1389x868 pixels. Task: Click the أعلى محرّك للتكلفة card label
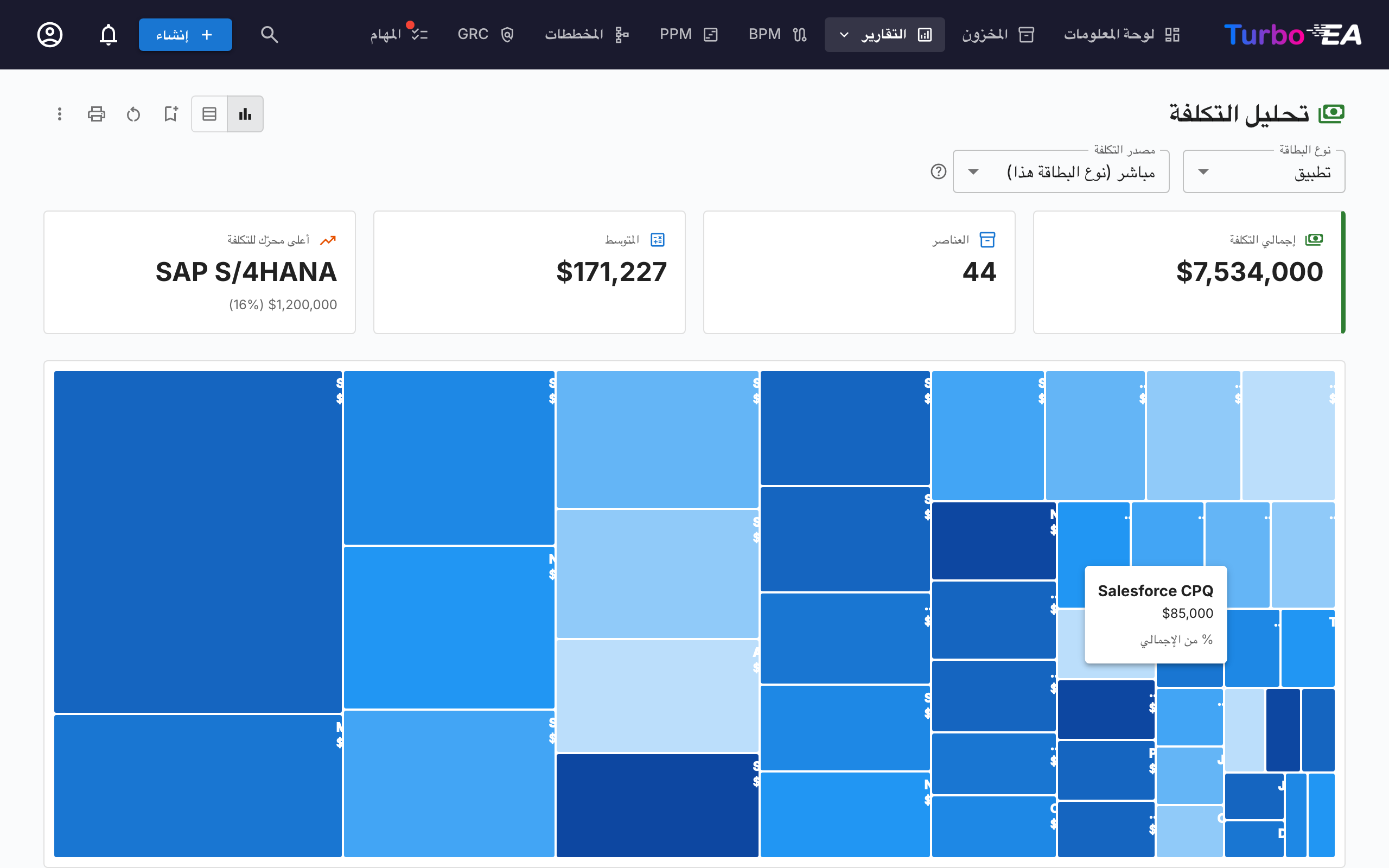[268, 240]
